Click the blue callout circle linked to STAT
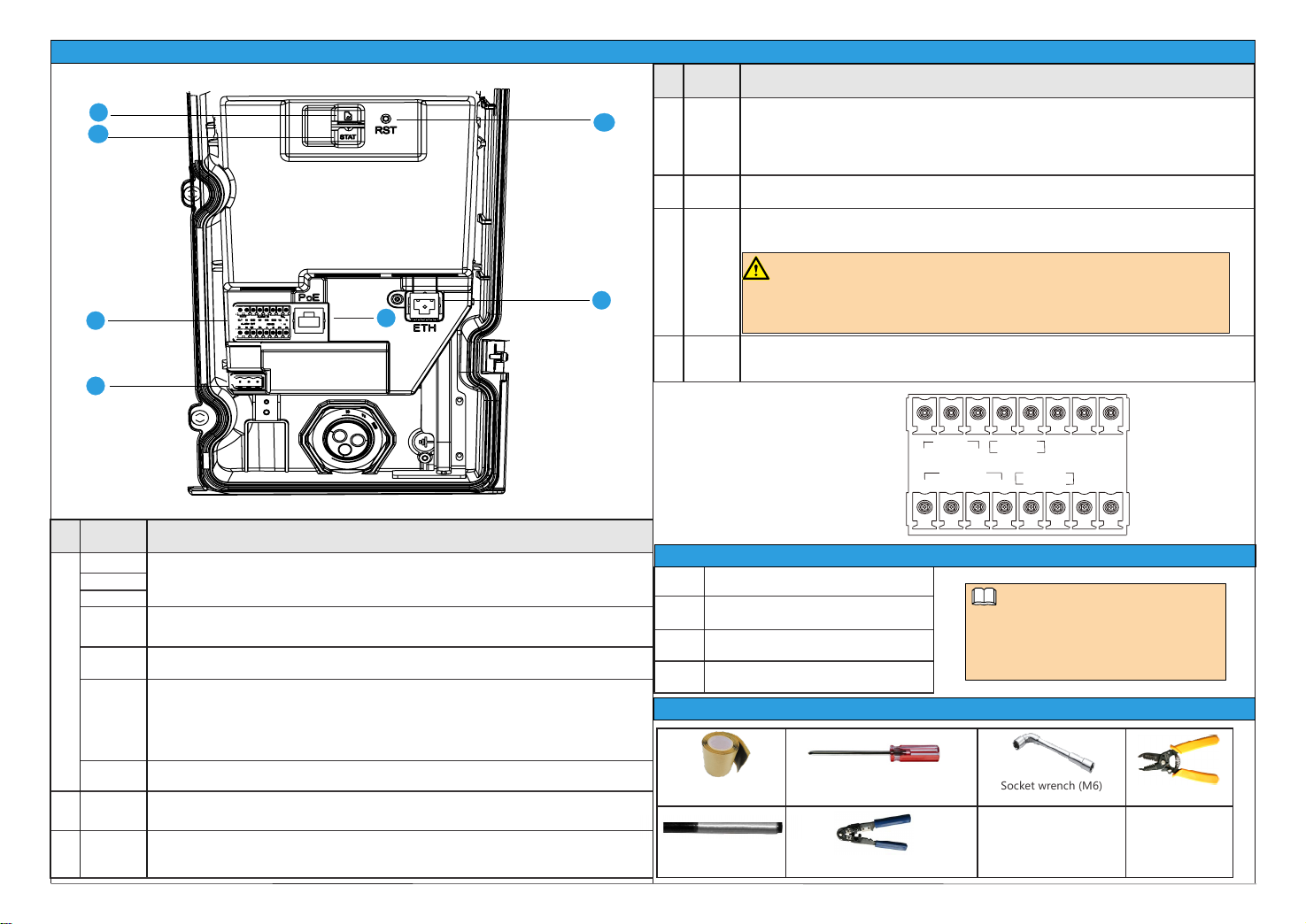This screenshot has height=924, width=1306. click(x=98, y=135)
